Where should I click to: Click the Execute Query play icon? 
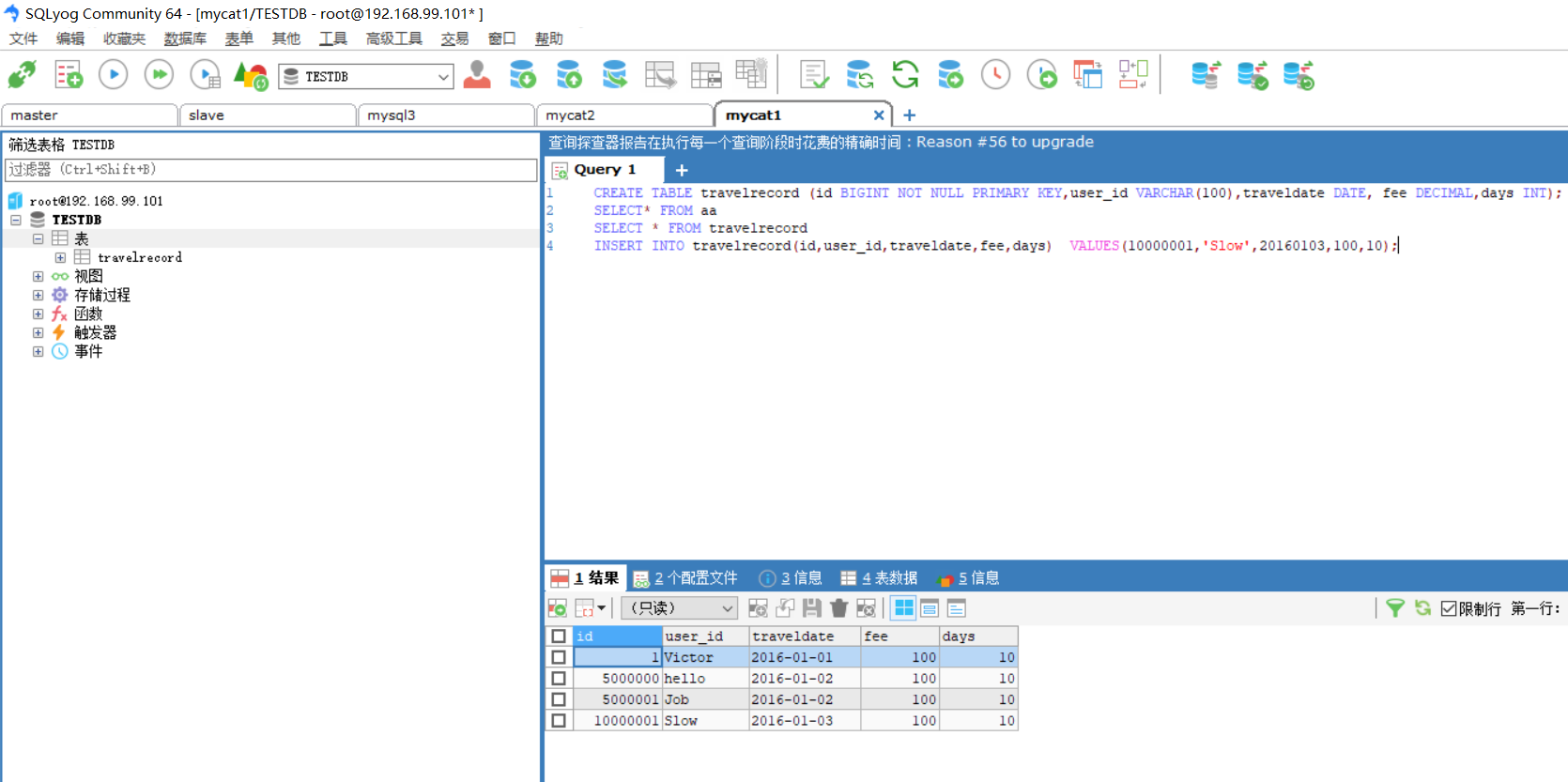(113, 74)
